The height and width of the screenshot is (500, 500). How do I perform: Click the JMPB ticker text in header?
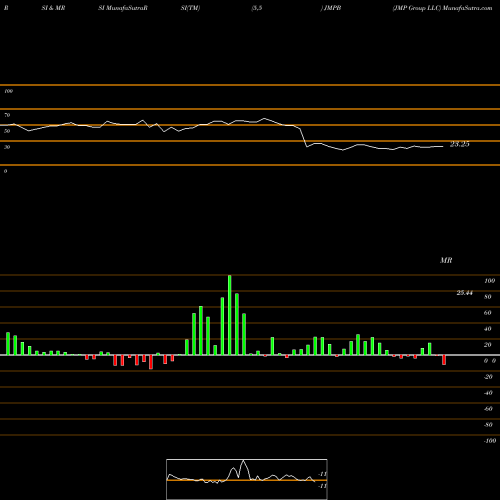click(332, 8)
